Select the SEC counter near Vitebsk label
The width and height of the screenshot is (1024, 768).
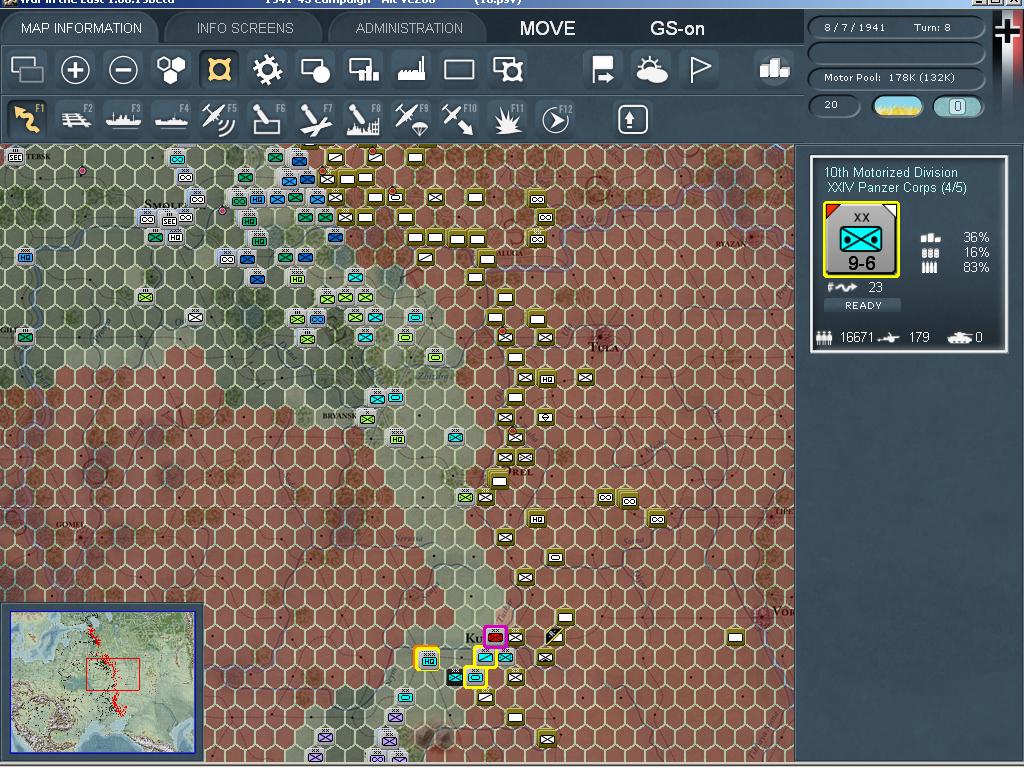tap(14, 157)
